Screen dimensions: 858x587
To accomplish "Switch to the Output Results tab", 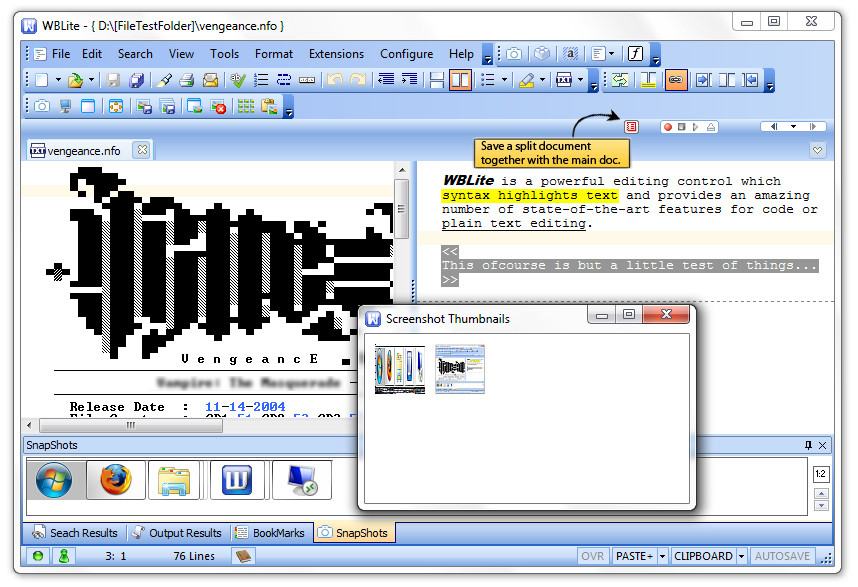I will (178, 533).
